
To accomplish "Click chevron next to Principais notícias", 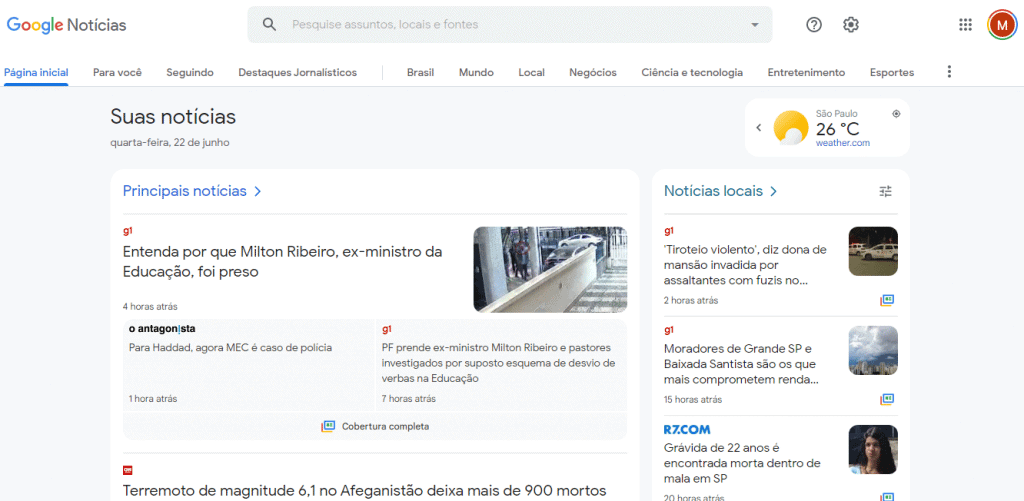I will tap(257, 191).
